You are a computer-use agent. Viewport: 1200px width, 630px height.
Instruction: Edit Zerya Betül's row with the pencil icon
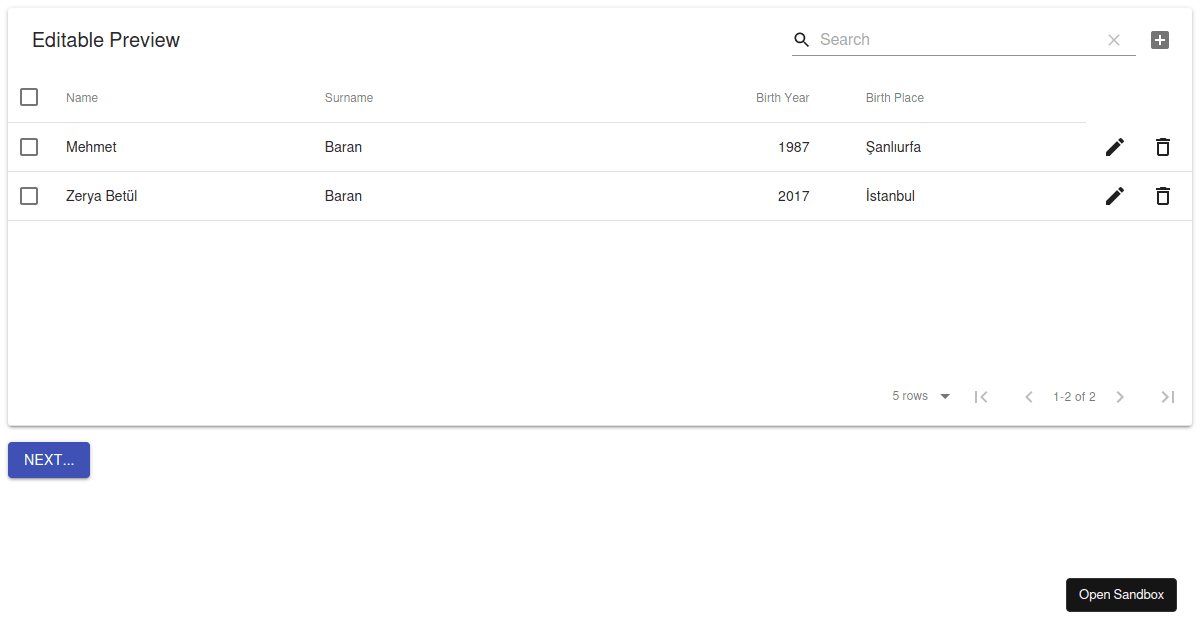(x=1114, y=196)
